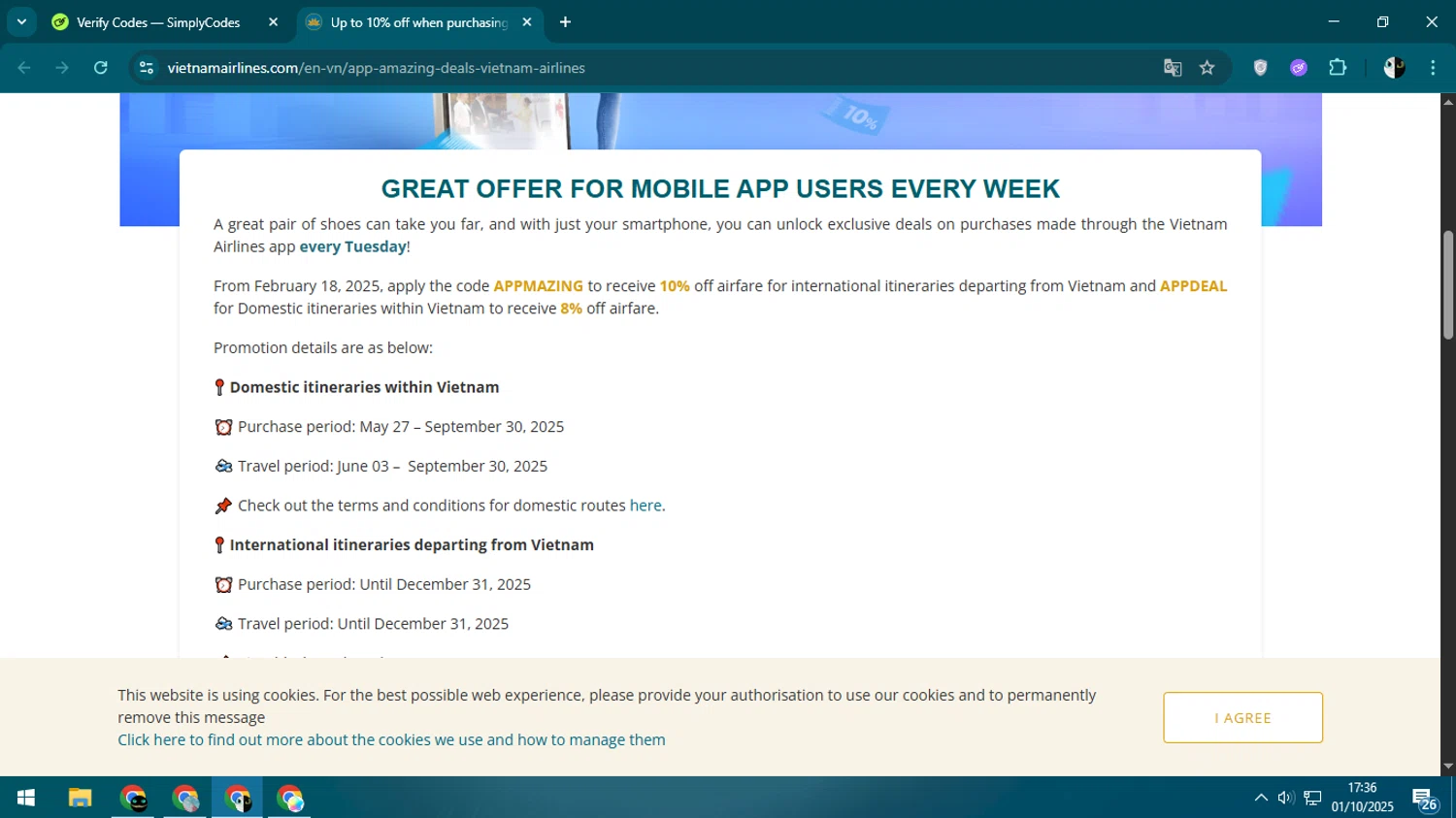
Task: Open the first Chrome taskbar icon
Action: point(133,798)
